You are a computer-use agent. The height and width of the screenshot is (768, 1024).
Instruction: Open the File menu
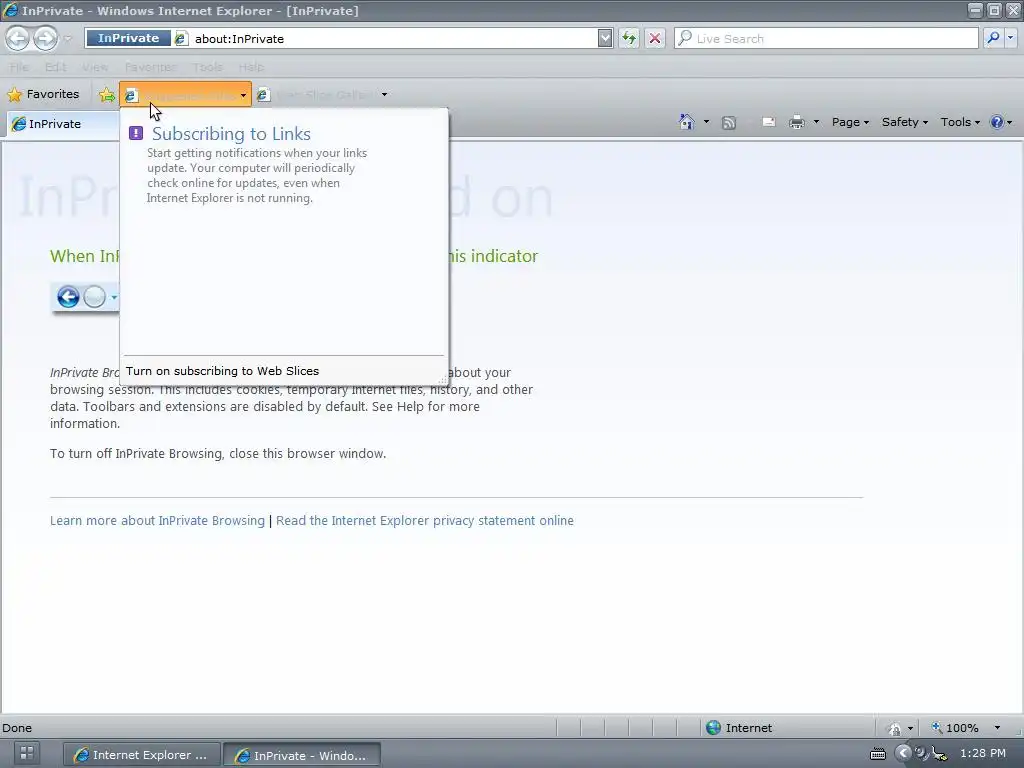tap(19, 67)
